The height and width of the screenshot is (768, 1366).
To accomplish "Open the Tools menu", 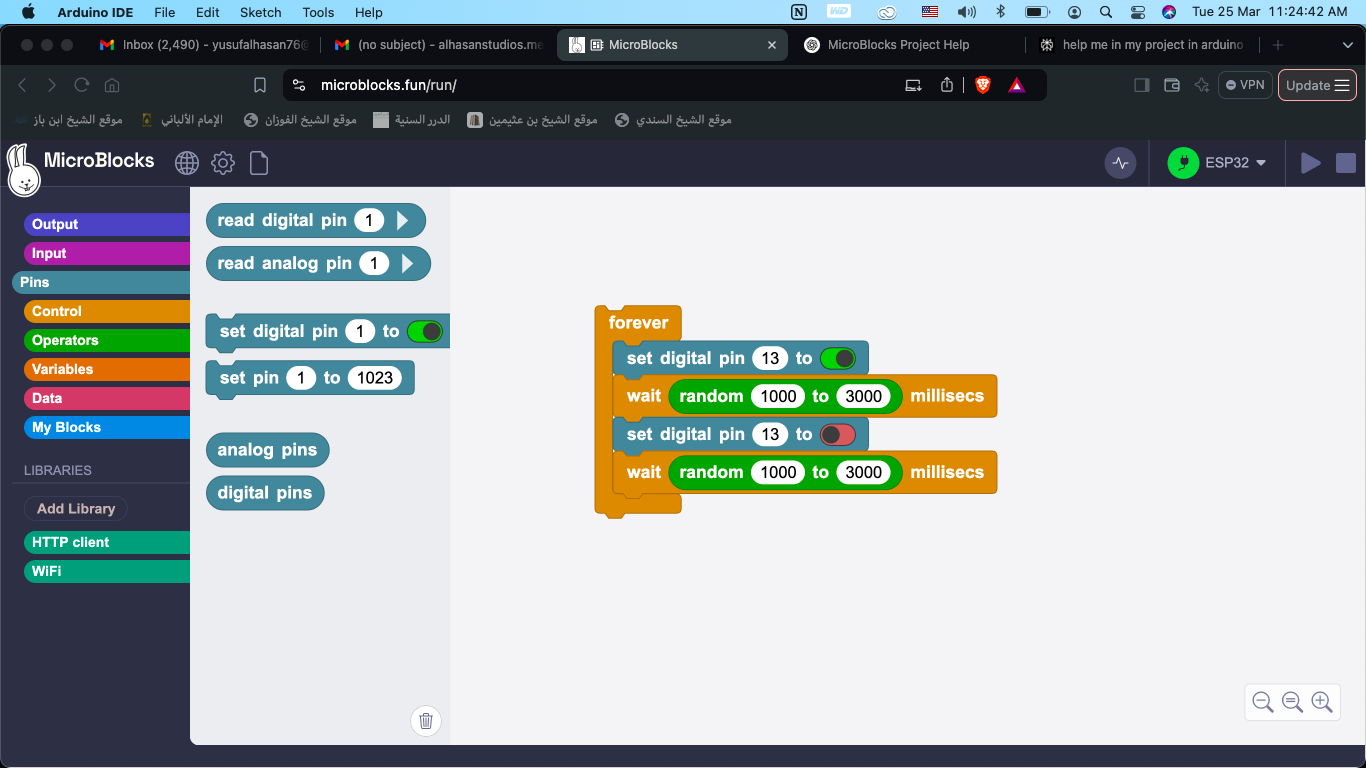I will [318, 12].
